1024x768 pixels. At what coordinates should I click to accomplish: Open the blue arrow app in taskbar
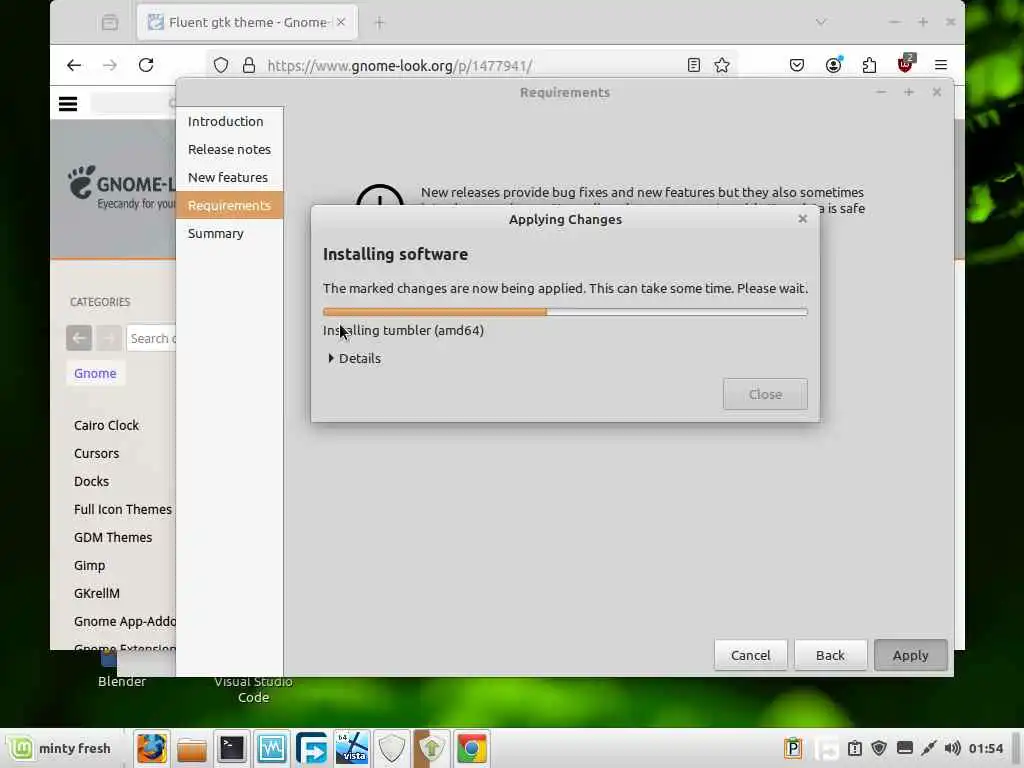(312, 748)
